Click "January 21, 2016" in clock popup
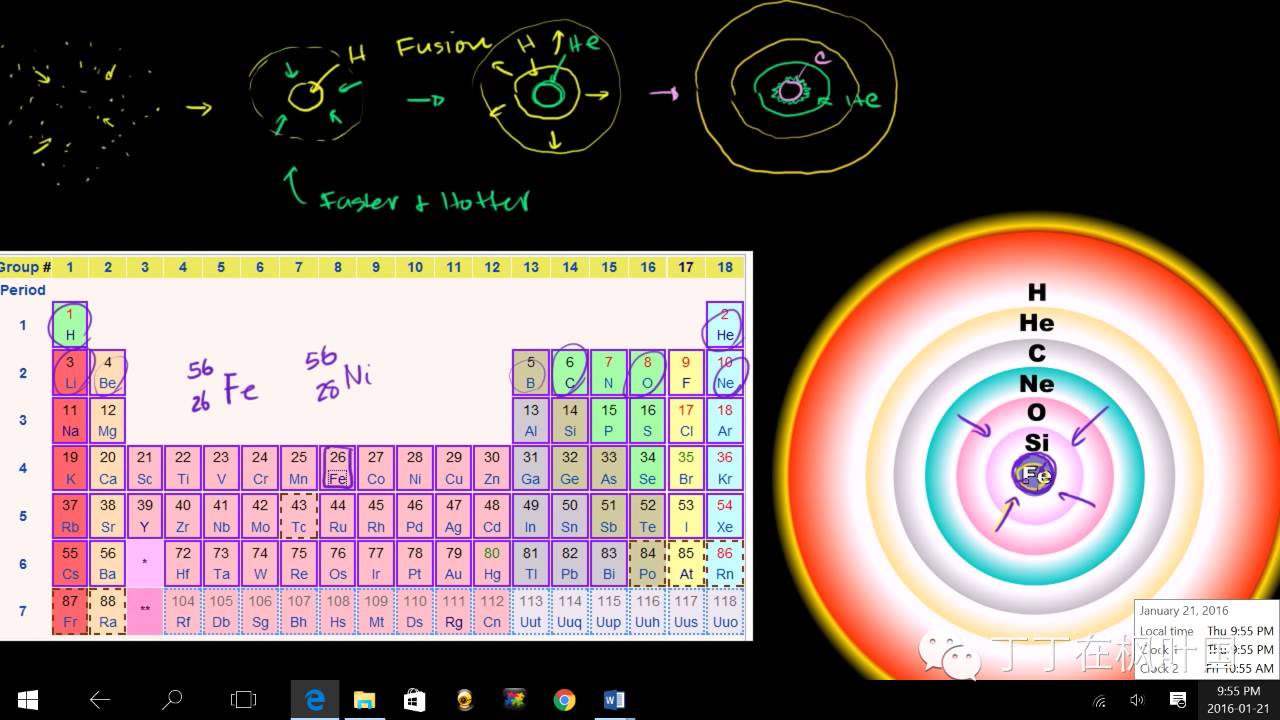Viewport: 1280px width, 720px height. [x=1185, y=610]
